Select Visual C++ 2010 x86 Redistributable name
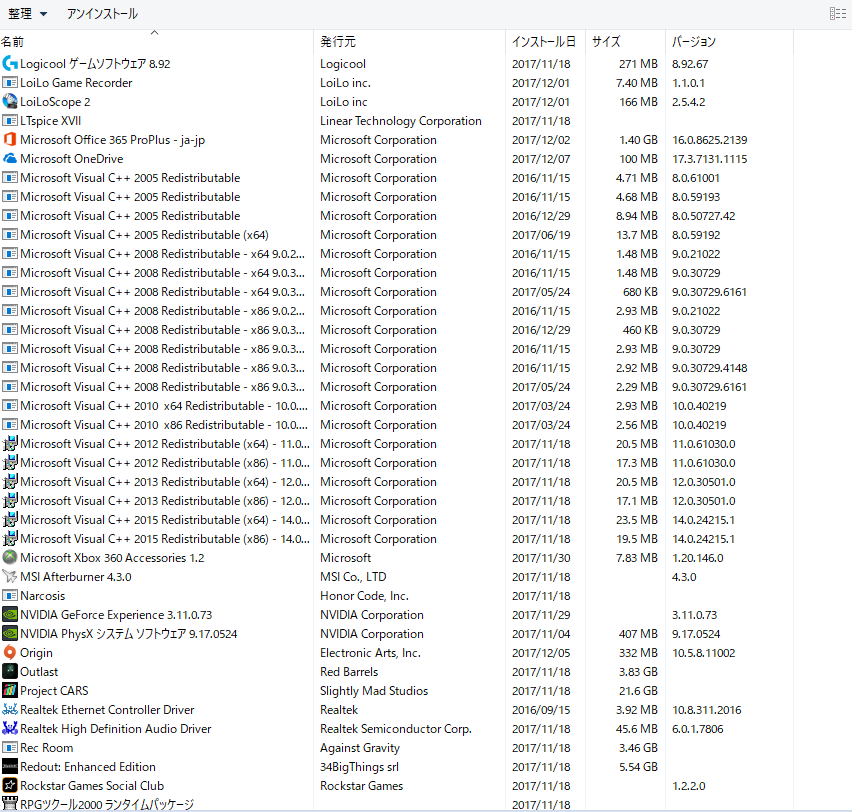This screenshot has width=852, height=812. coord(164,425)
